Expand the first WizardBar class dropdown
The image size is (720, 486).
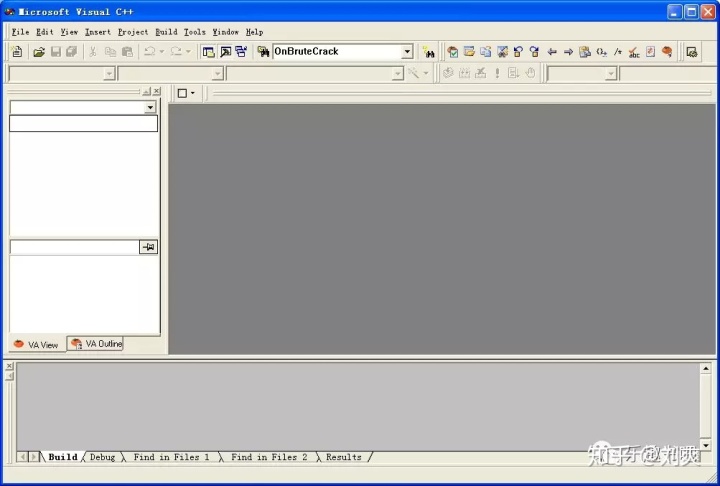click(x=109, y=73)
